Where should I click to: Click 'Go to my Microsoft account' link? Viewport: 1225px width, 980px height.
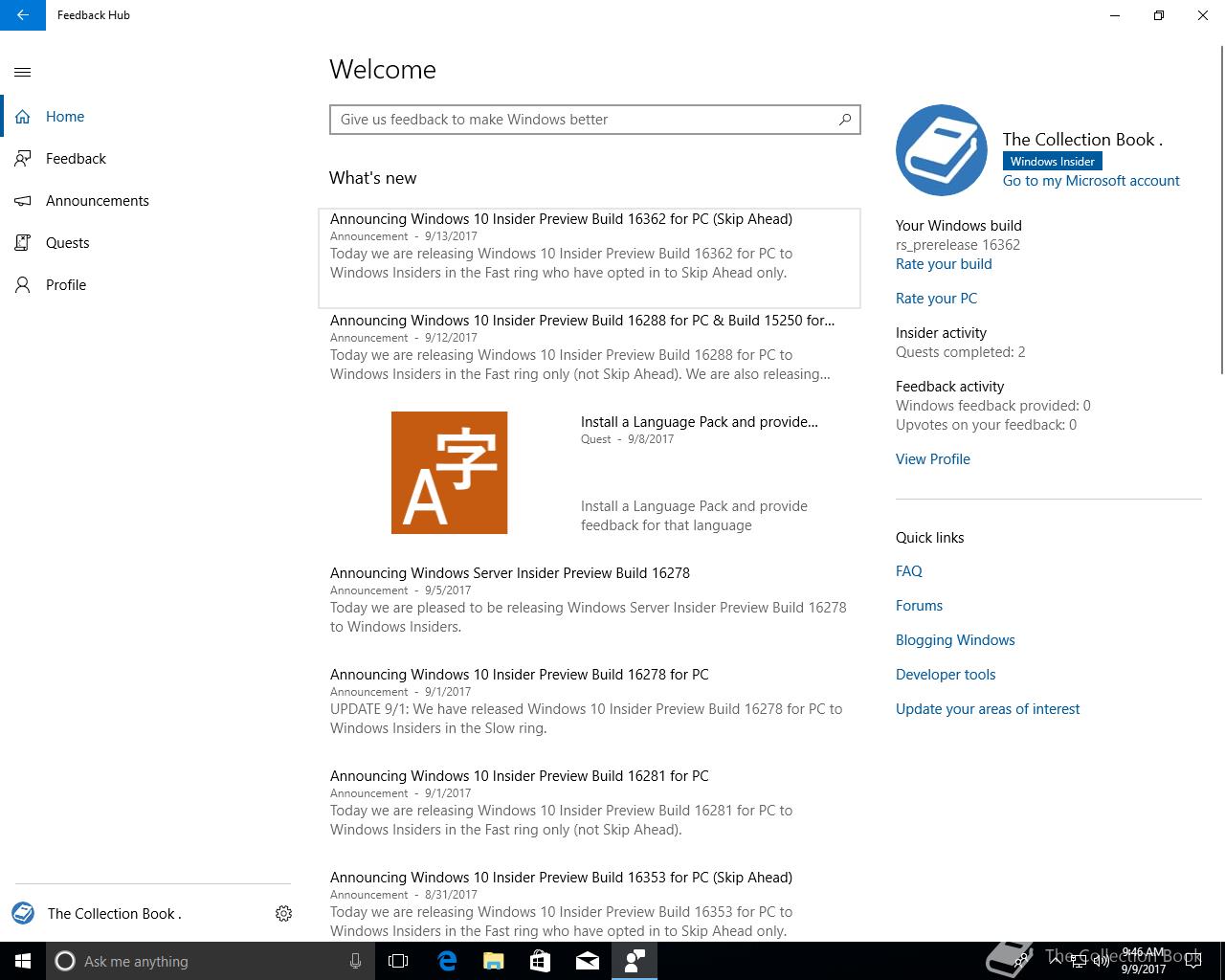tap(1091, 181)
